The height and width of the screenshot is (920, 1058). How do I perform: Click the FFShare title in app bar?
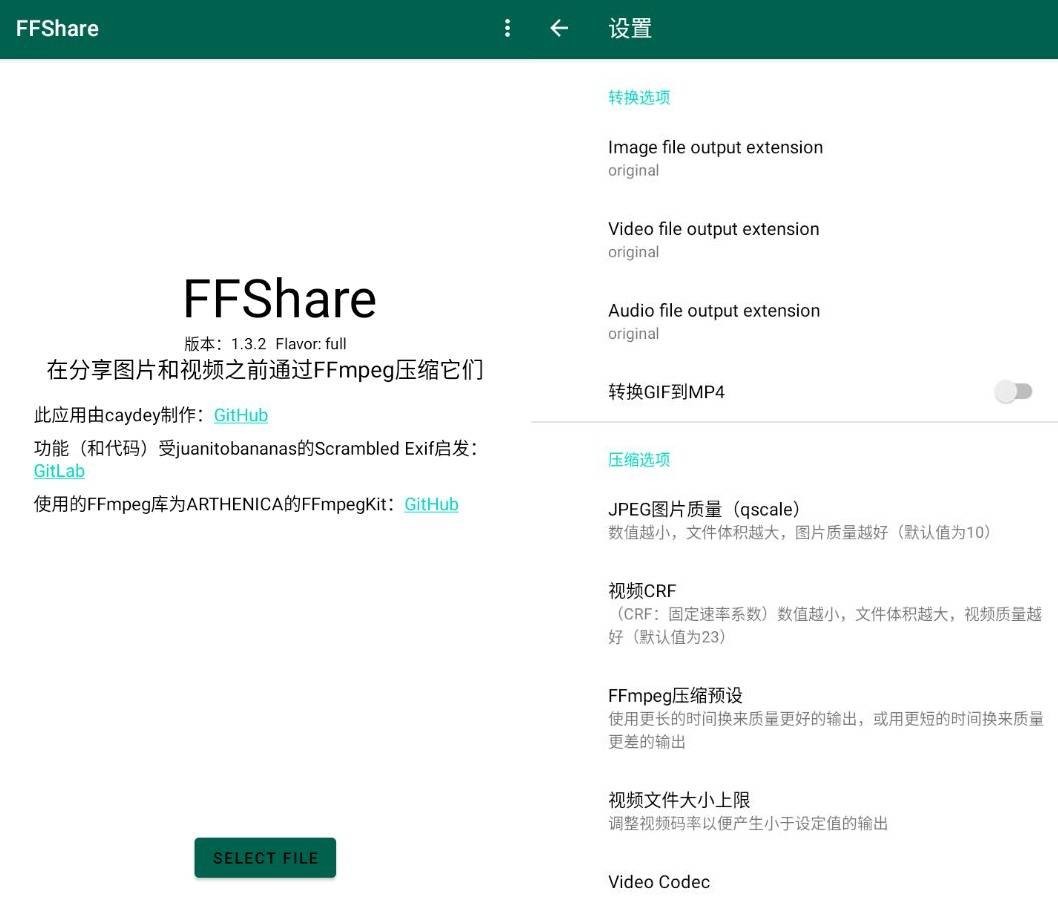[57, 28]
